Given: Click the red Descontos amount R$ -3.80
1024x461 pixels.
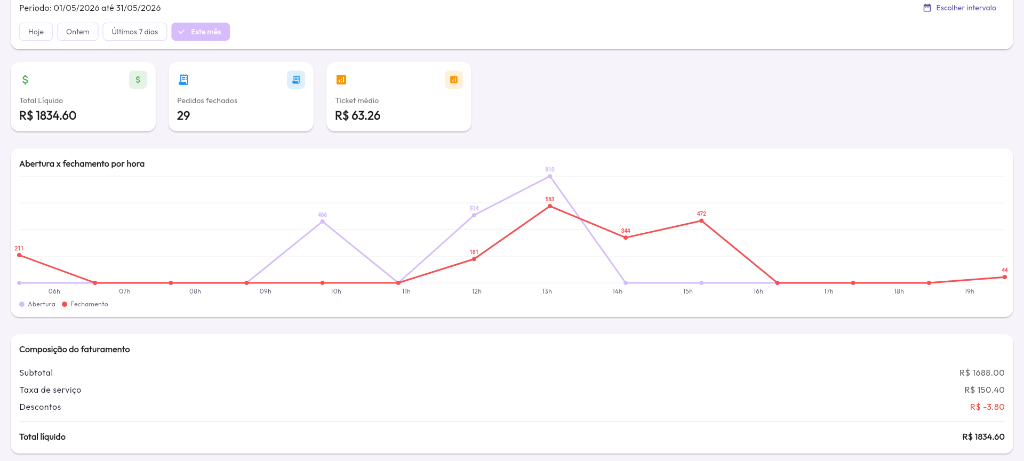Looking at the screenshot, I should coord(987,407).
